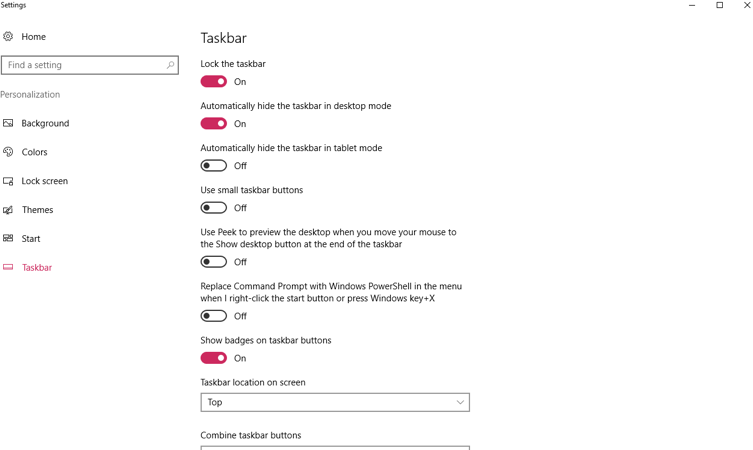The height and width of the screenshot is (450, 753).
Task: Open Lock screen settings
Action: (45, 181)
